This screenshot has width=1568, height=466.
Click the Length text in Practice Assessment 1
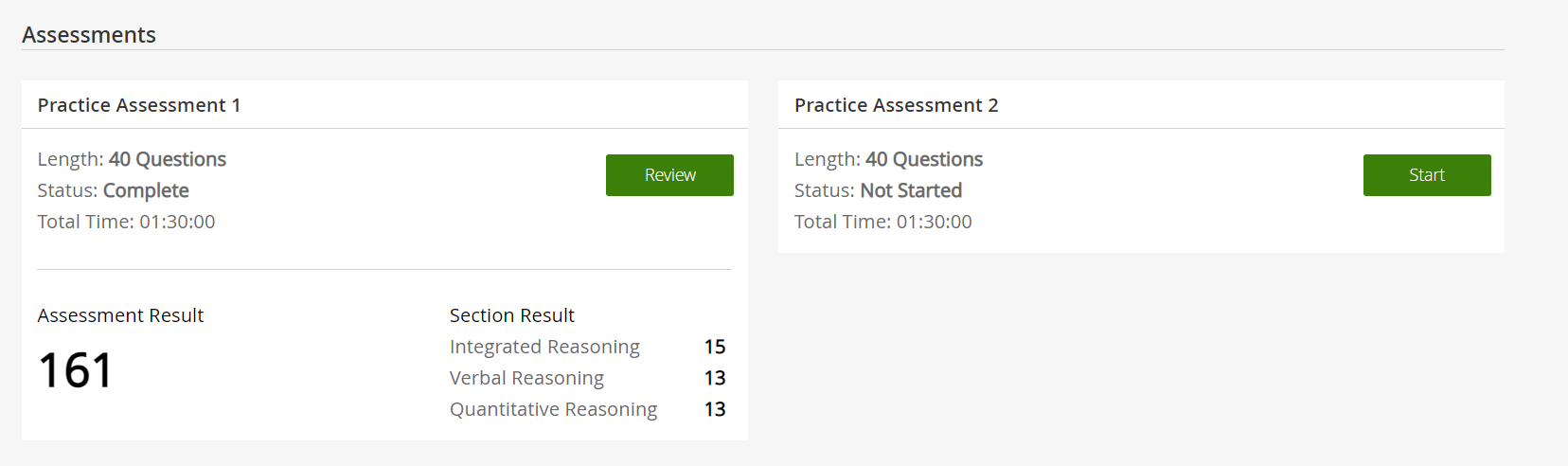pos(132,159)
